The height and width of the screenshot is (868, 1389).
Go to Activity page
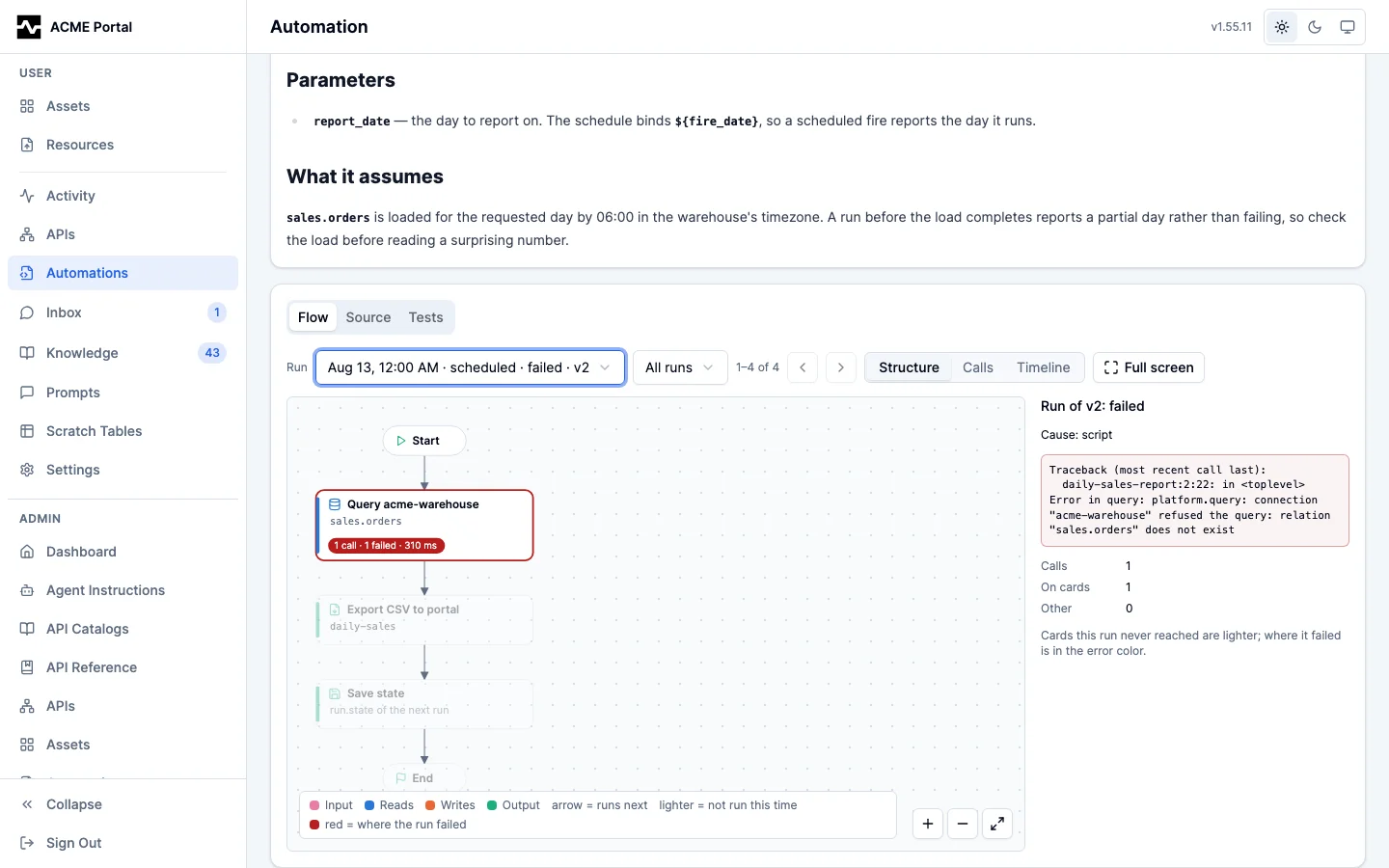click(x=123, y=196)
